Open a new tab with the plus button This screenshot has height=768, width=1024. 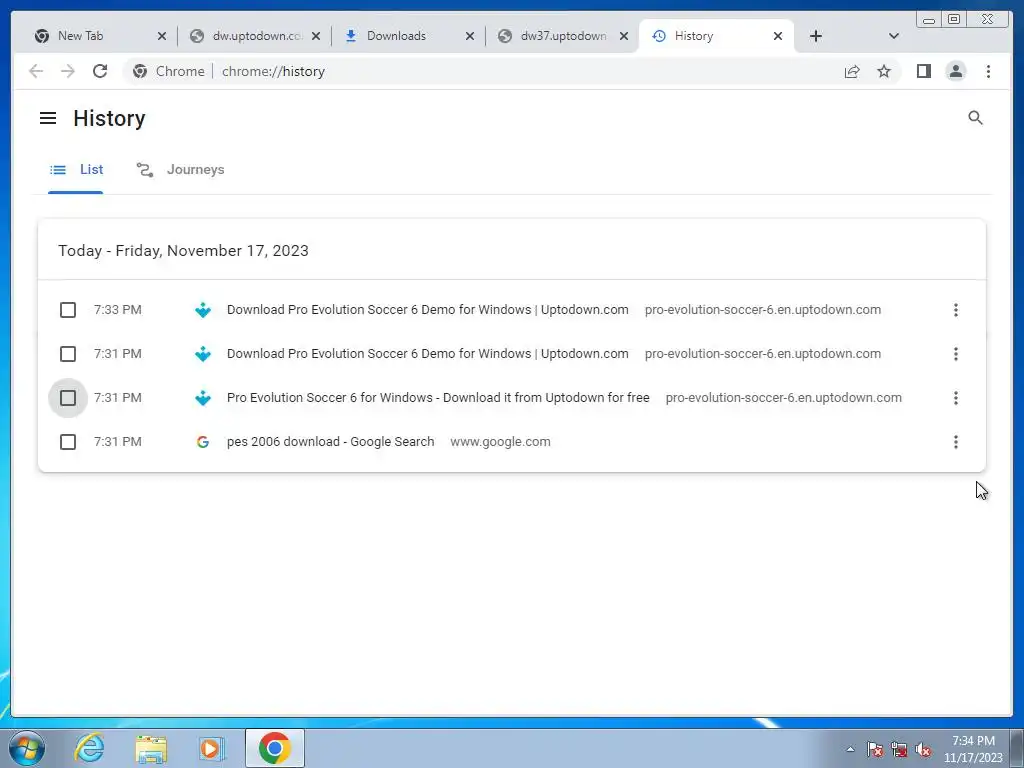pos(816,36)
